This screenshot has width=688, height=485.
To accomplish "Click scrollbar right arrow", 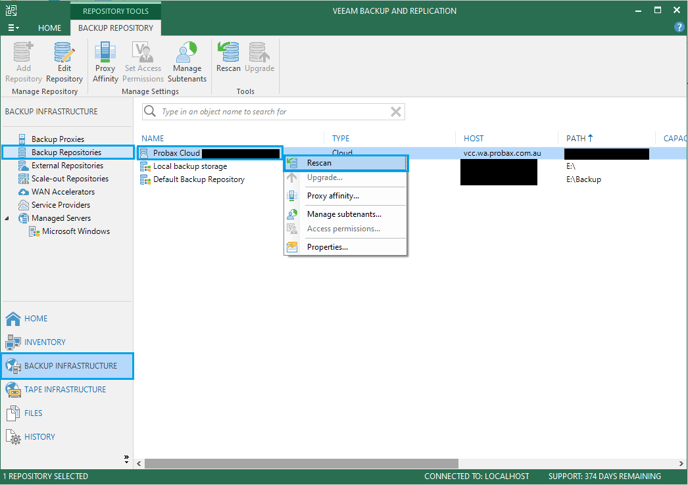I will tap(681, 463).
